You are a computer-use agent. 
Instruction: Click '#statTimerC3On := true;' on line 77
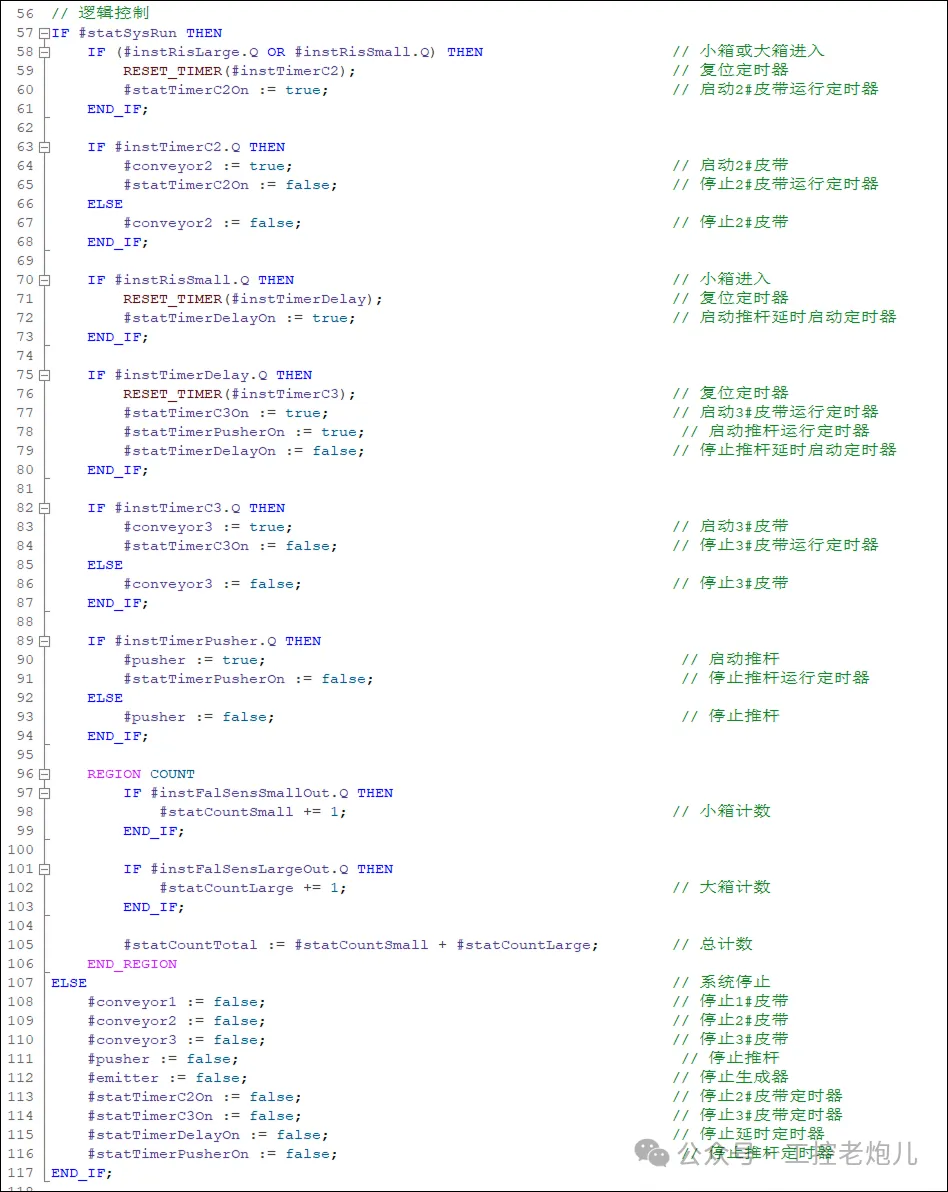coord(226,414)
